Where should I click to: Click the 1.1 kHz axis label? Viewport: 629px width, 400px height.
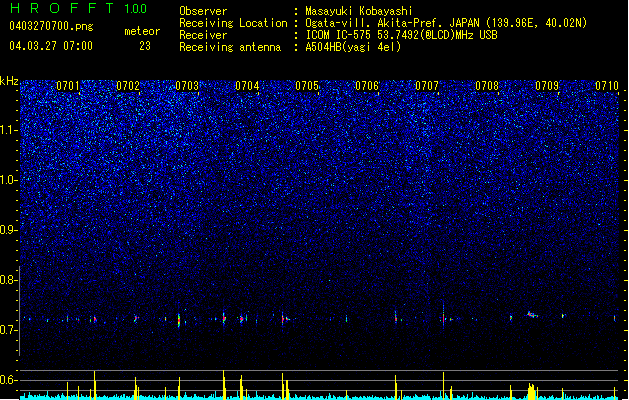(9, 130)
